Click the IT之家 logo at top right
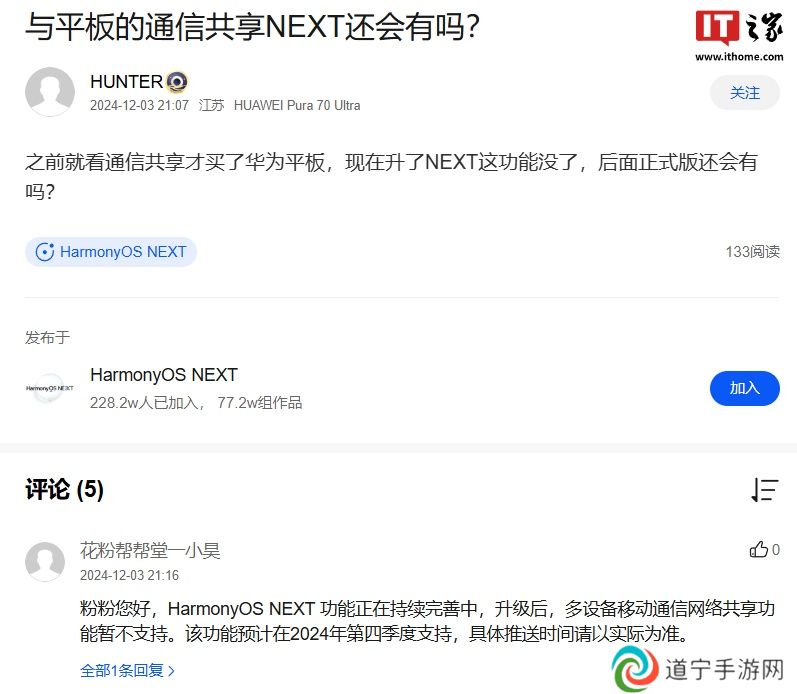 point(739,27)
